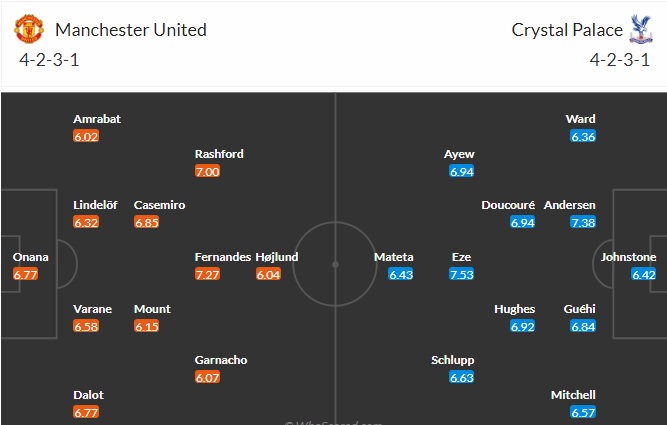Click player Mitchell's name
The width and height of the screenshot is (667, 425).
click(573, 395)
